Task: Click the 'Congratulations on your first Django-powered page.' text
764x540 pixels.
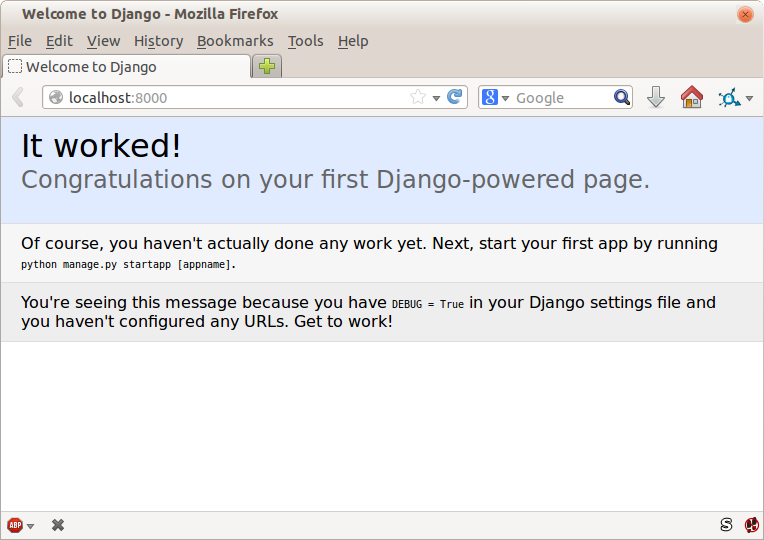Action: click(336, 179)
